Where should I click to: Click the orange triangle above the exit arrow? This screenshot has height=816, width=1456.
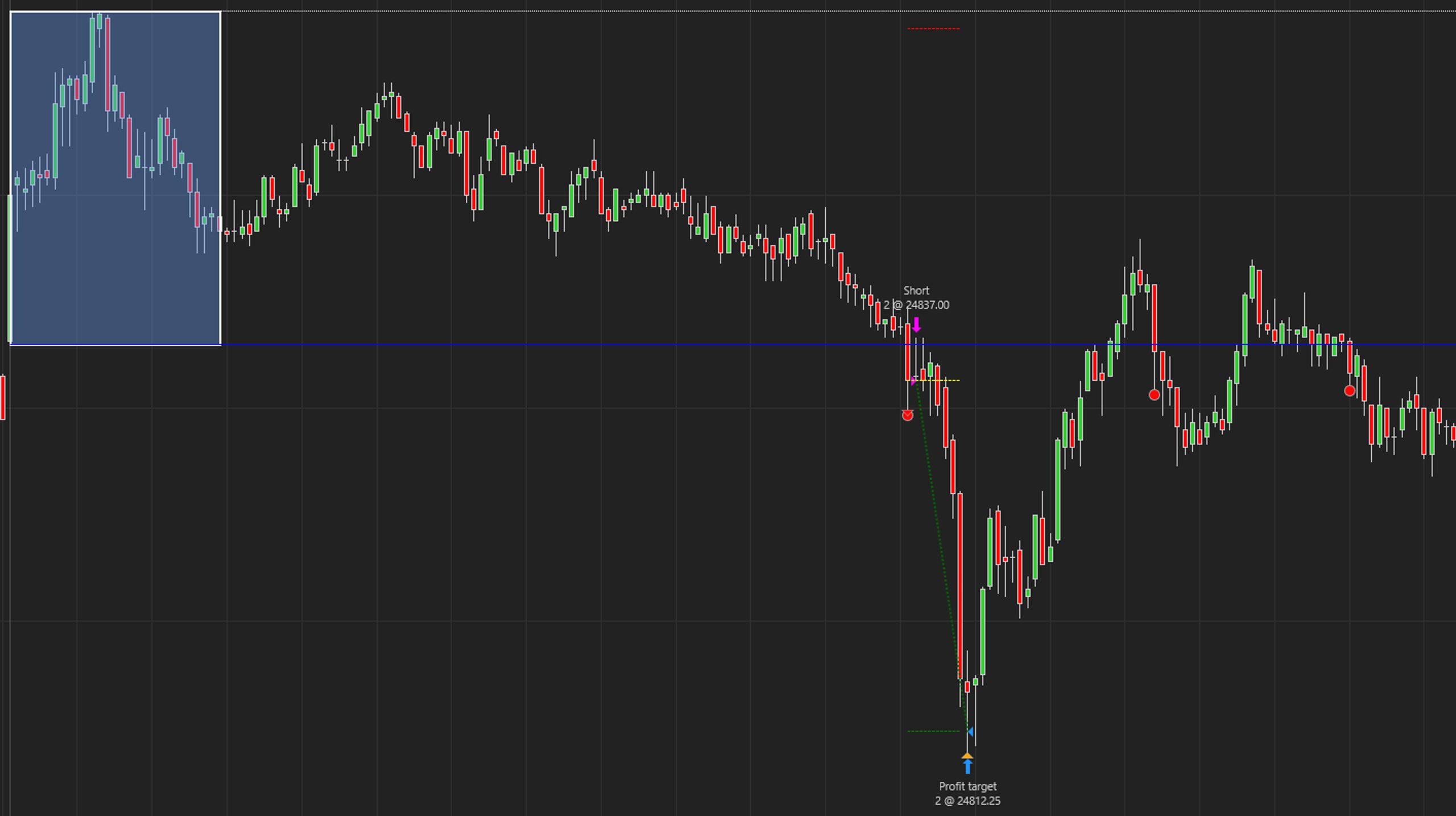click(x=967, y=756)
